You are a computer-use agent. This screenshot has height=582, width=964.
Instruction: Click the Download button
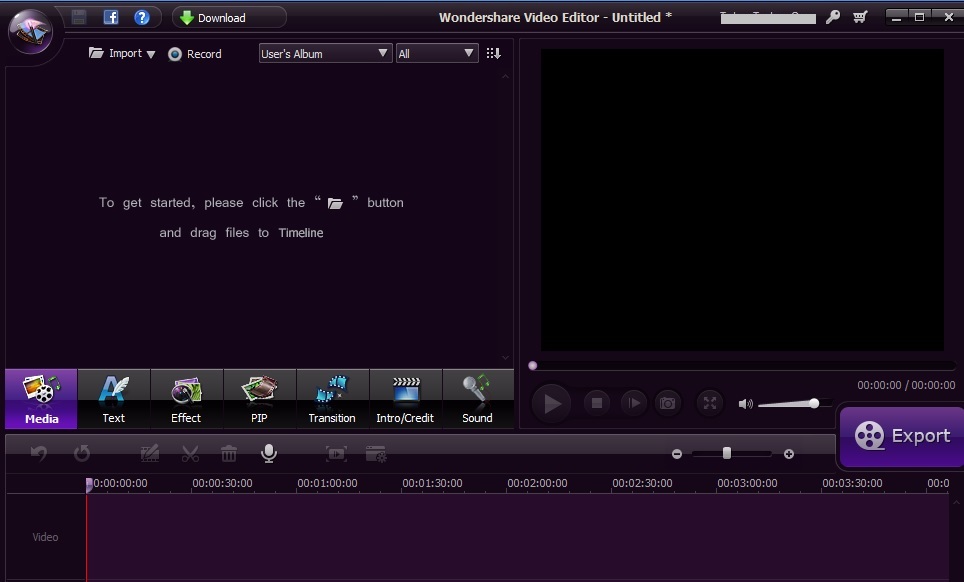click(228, 17)
